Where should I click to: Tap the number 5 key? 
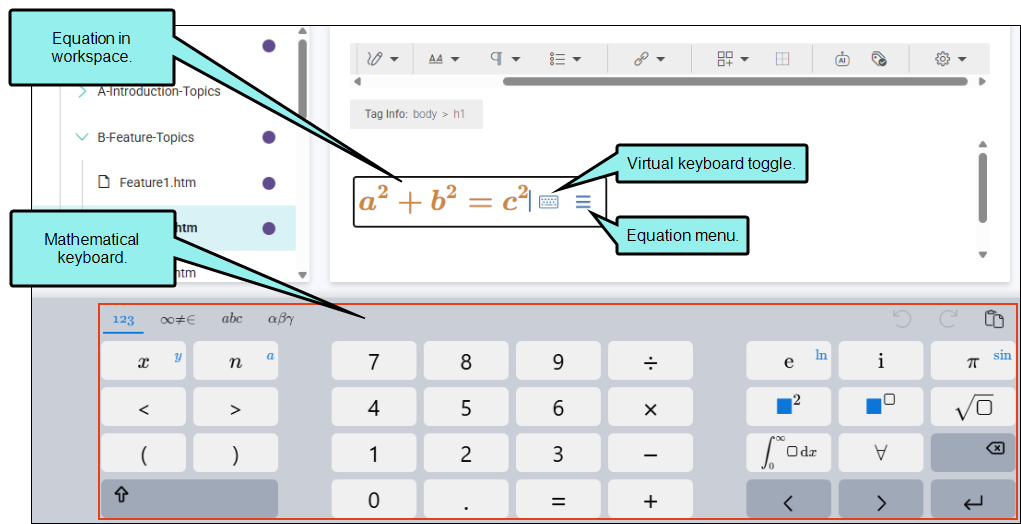tap(466, 407)
